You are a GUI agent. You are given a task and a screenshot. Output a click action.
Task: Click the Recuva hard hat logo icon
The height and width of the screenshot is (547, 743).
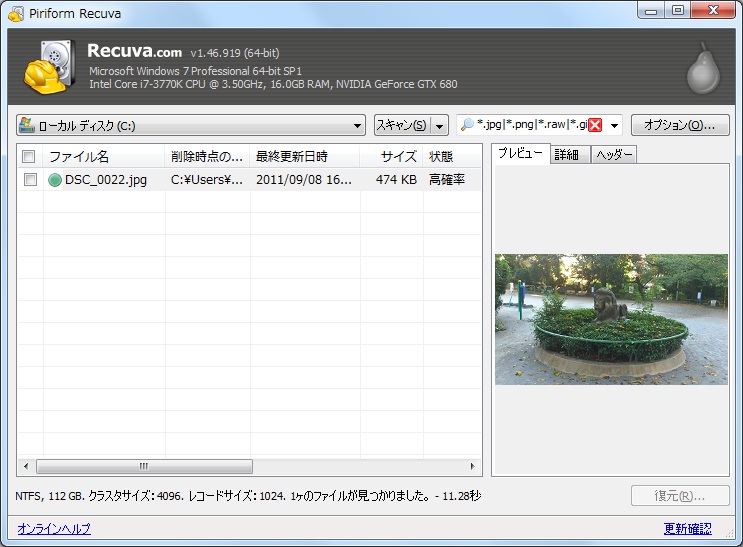(50, 67)
